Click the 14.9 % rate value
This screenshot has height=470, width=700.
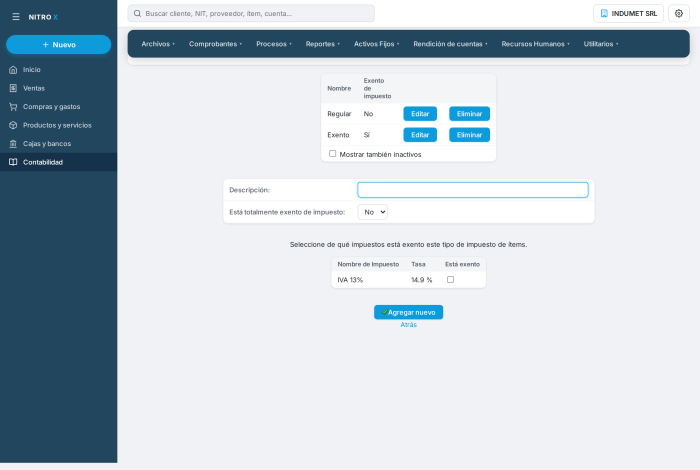[x=421, y=280]
